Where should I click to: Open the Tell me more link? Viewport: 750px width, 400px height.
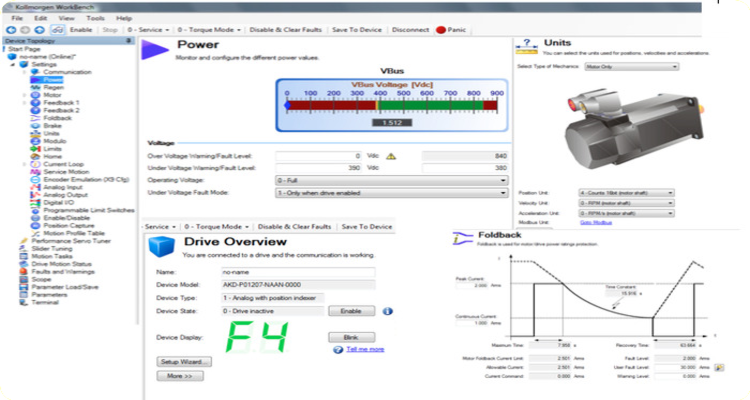[x=365, y=349]
